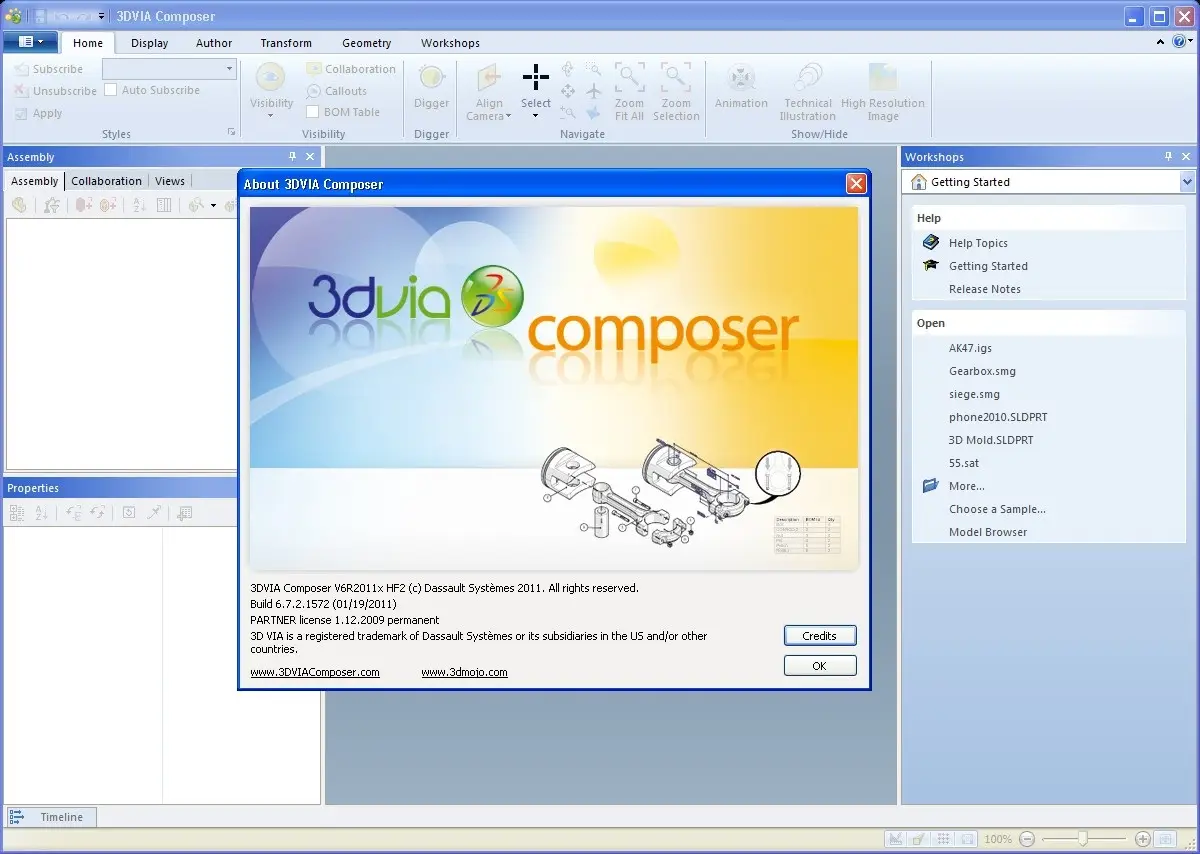Open the Quick Access Toolbar customize arrow
1200x854 pixels.
(101, 16)
